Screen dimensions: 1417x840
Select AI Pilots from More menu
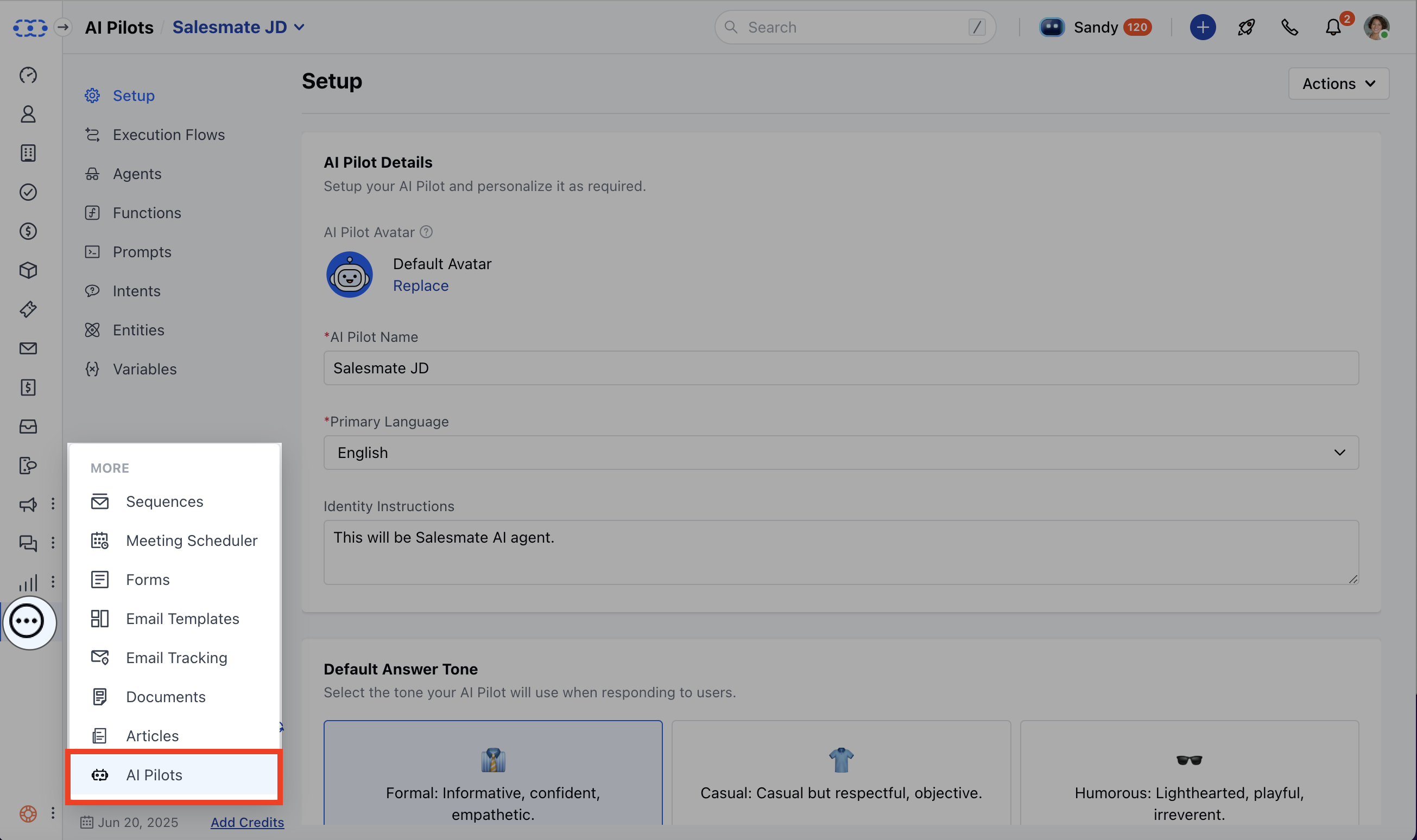(174, 775)
